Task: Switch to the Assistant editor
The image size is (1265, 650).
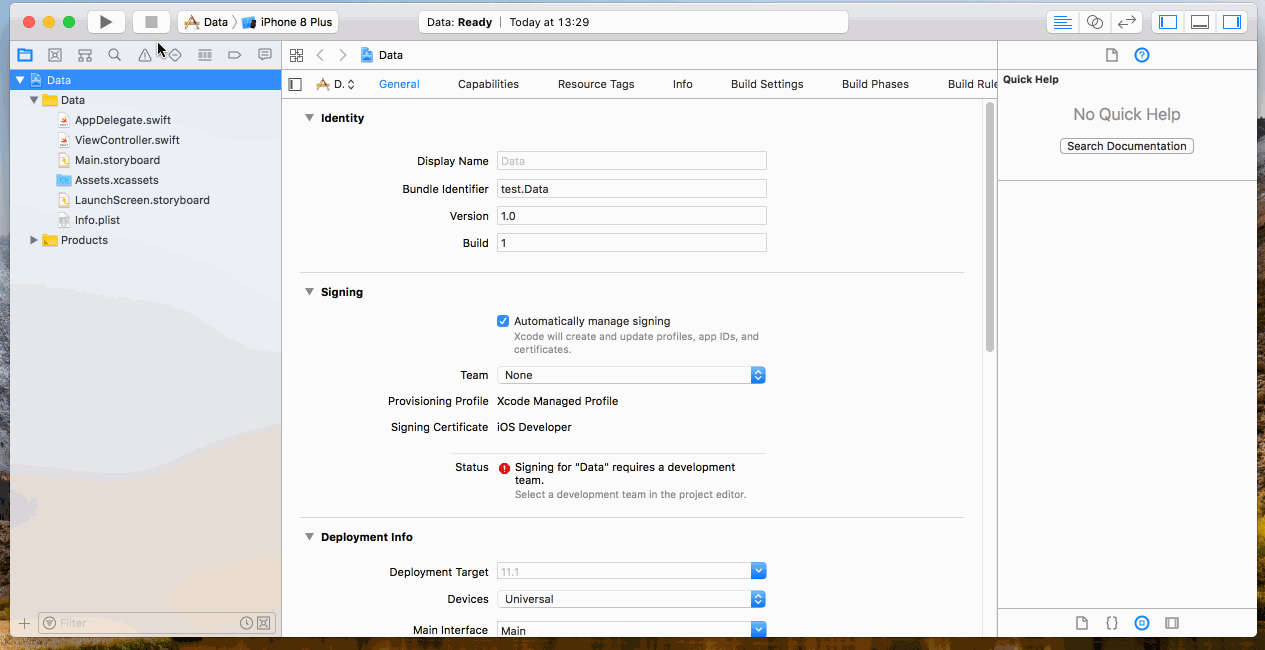Action: pos(1094,22)
